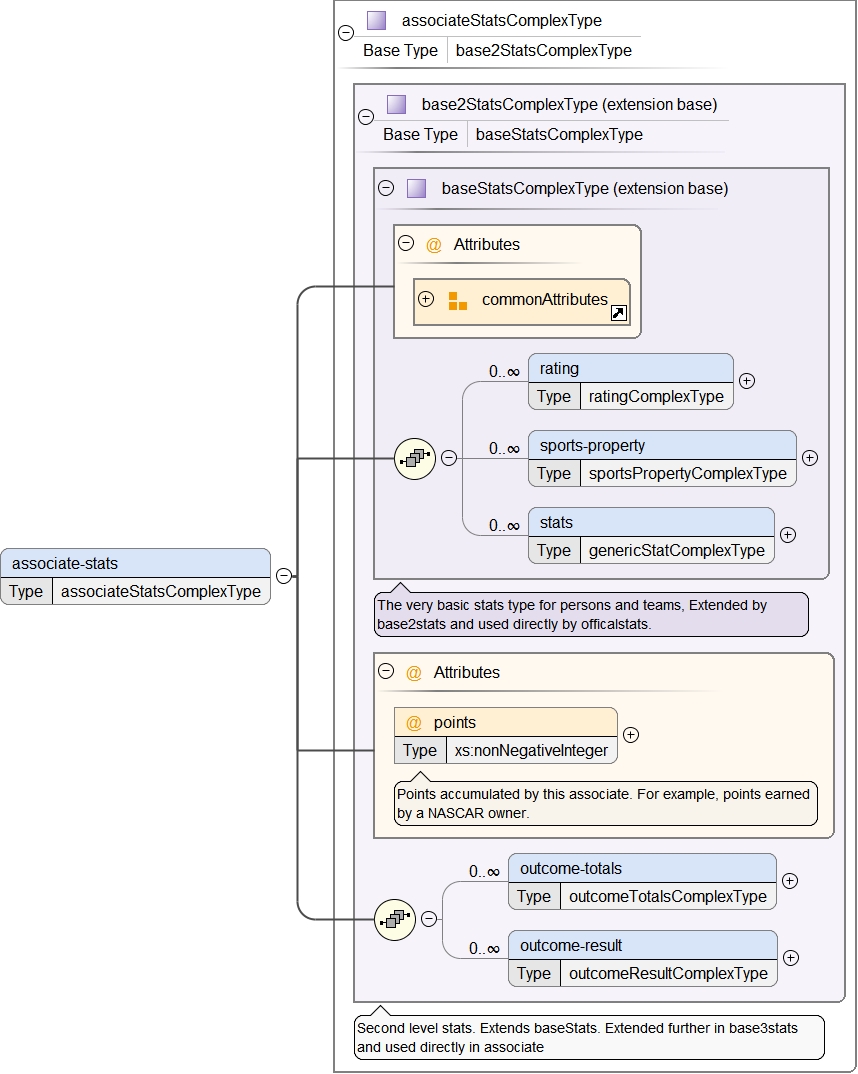Open the ratingComplexType type link
The height and width of the screenshot is (1074, 858).
pyautogui.click(x=656, y=397)
